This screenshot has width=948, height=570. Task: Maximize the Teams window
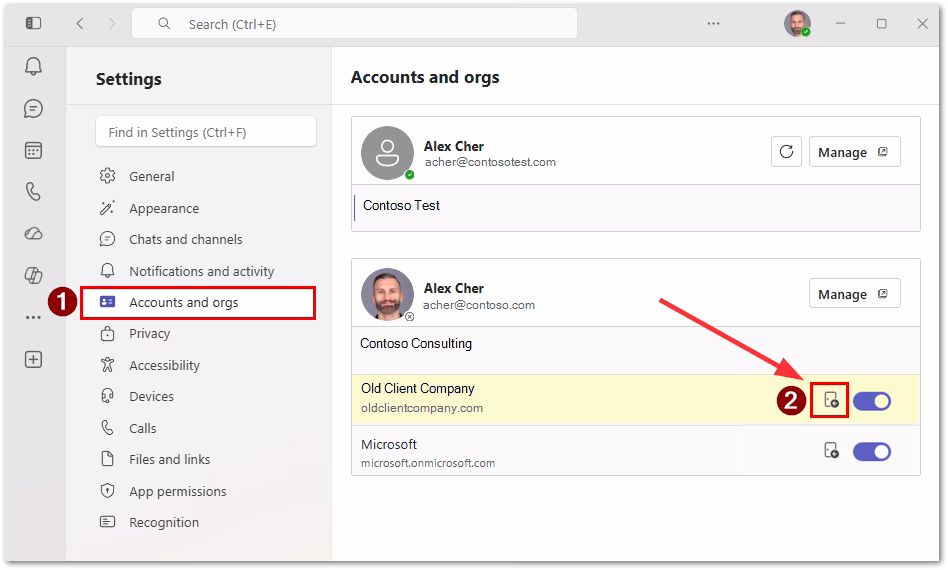(881, 24)
